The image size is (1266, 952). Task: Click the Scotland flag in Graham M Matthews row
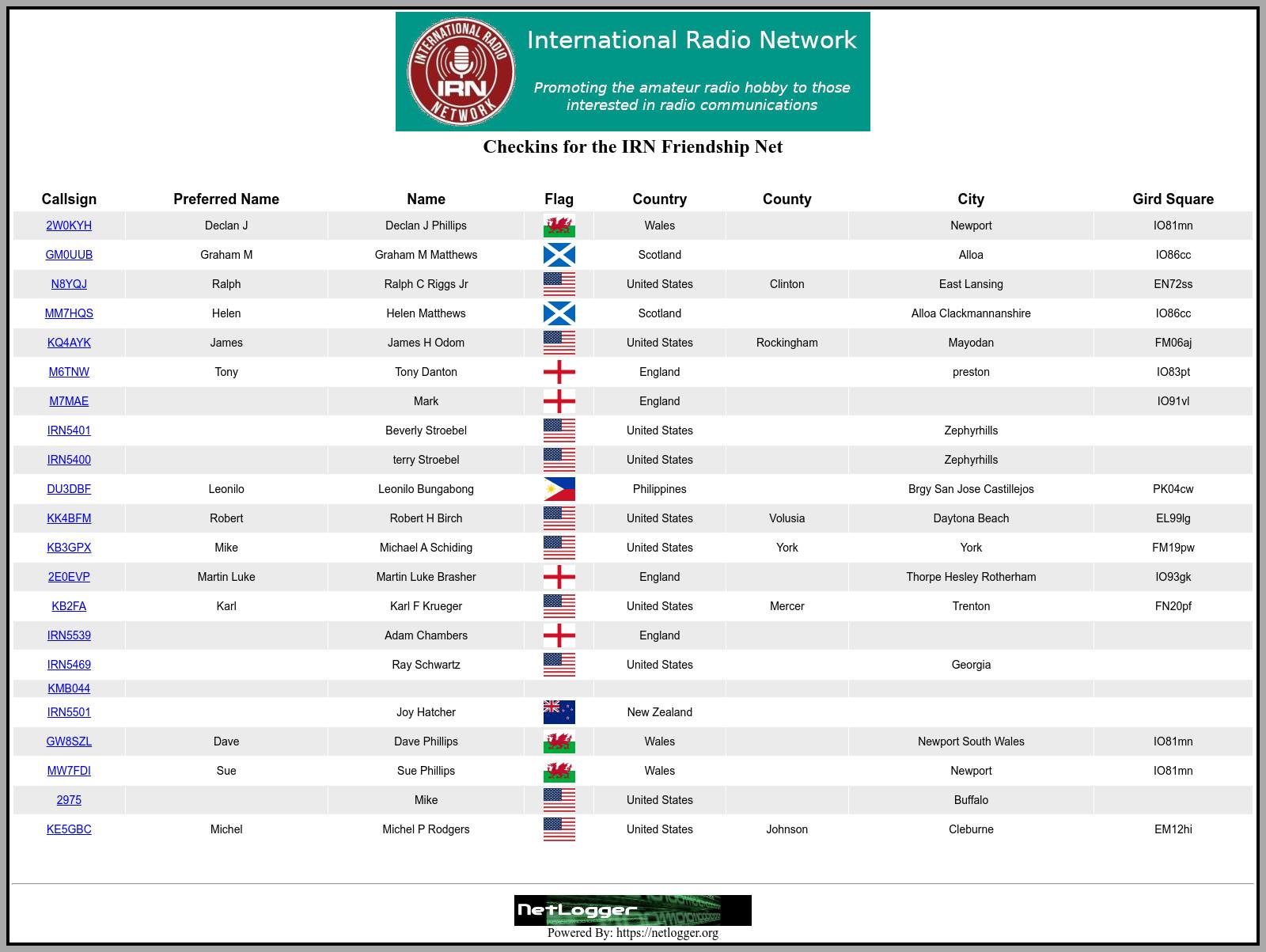click(x=559, y=255)
